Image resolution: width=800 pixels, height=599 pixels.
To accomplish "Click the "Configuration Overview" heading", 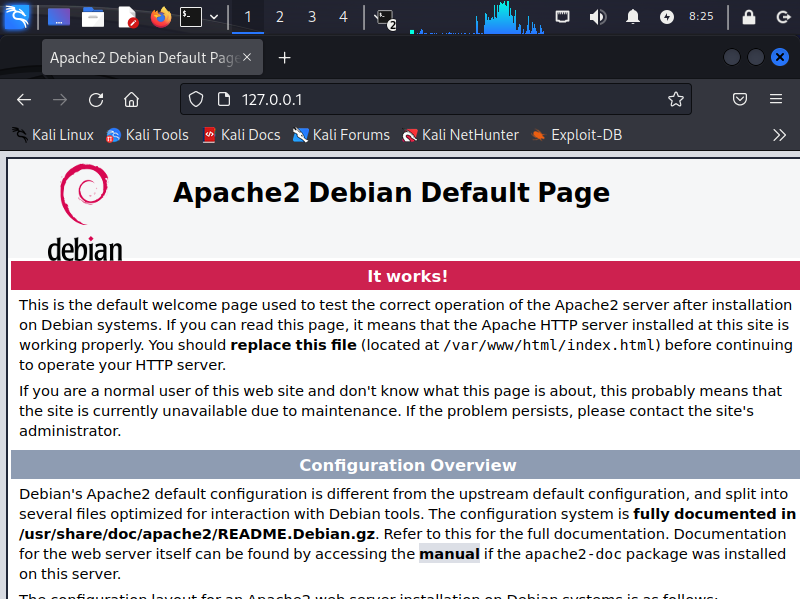I will click(408, 465).
